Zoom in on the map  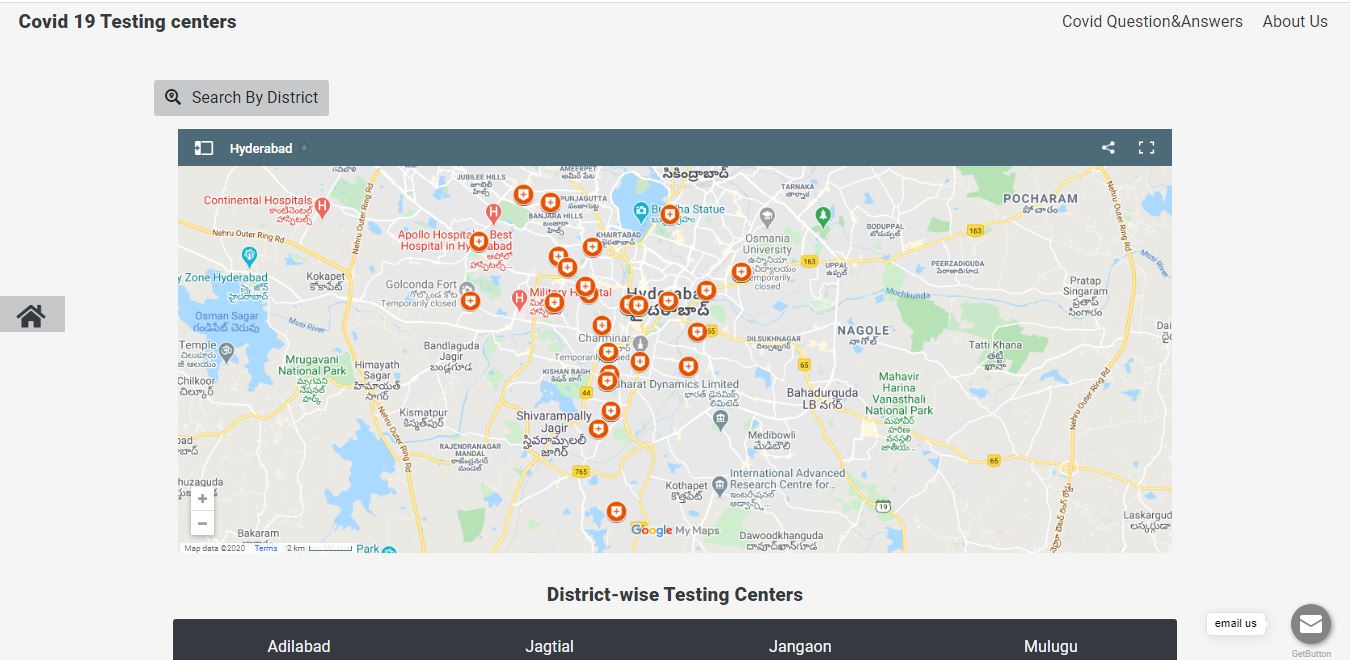point(202,498)
